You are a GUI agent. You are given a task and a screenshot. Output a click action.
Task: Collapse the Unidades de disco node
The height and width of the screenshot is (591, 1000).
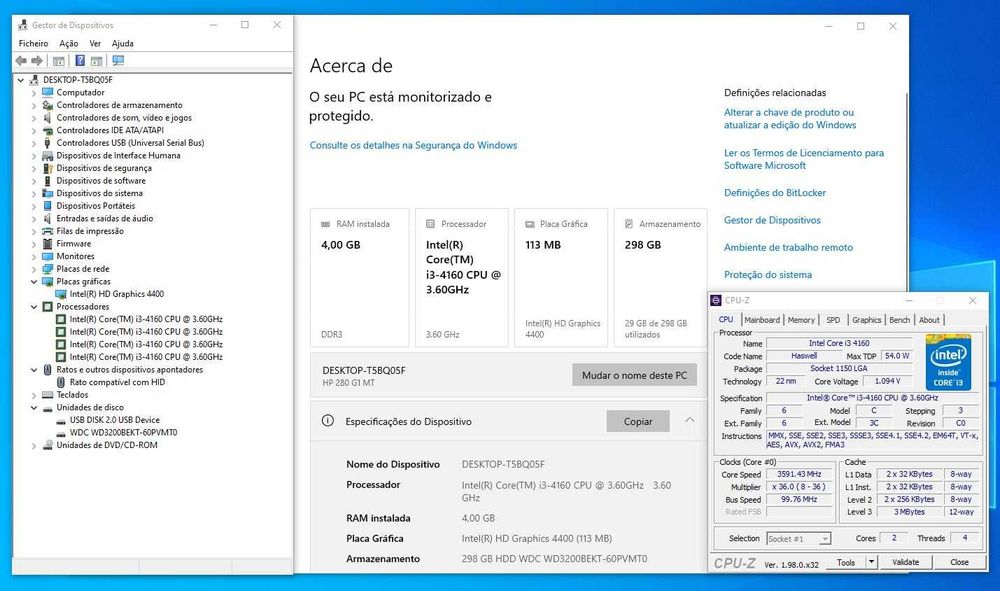[x=34, y=407]
